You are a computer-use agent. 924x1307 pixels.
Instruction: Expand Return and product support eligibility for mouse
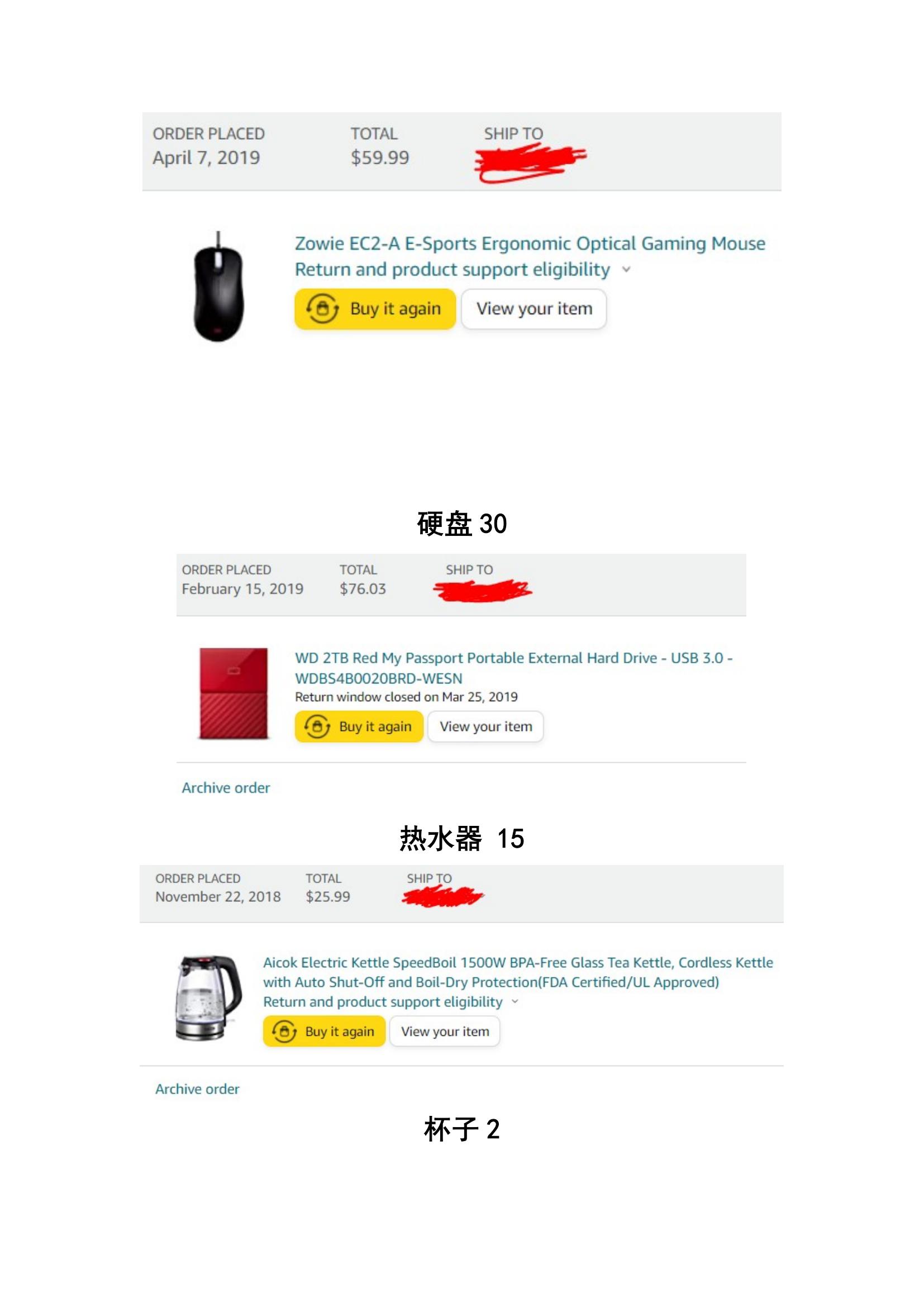(x=453, y=269)
